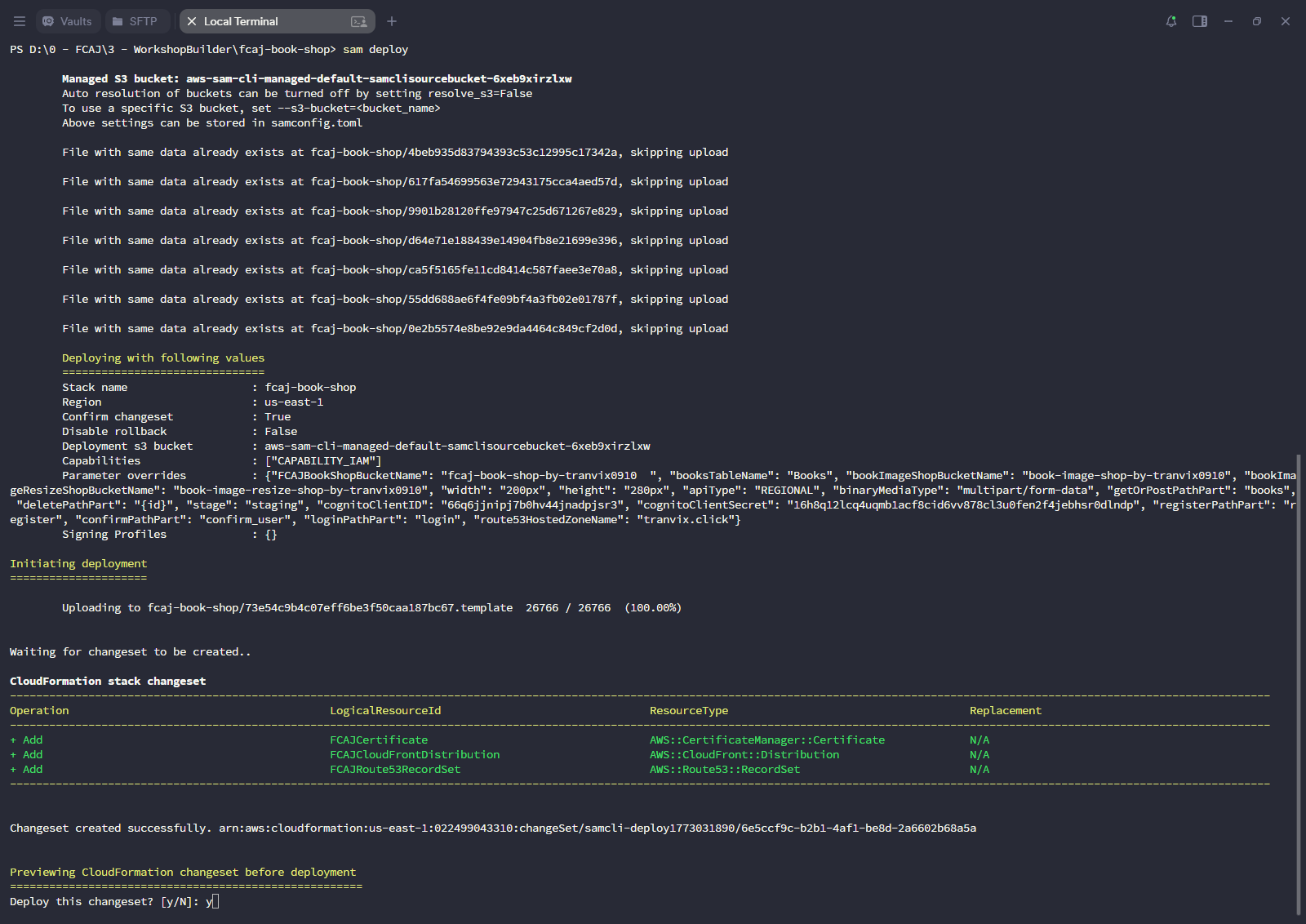
Task: Click the 'Operation' column header
Action: 39,710
